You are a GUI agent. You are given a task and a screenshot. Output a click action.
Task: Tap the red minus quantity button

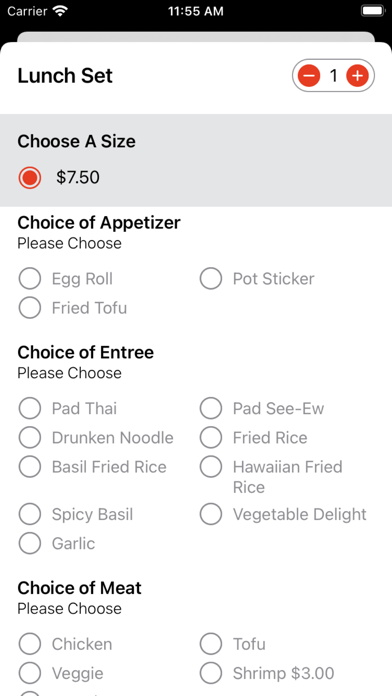click(309, 76)
